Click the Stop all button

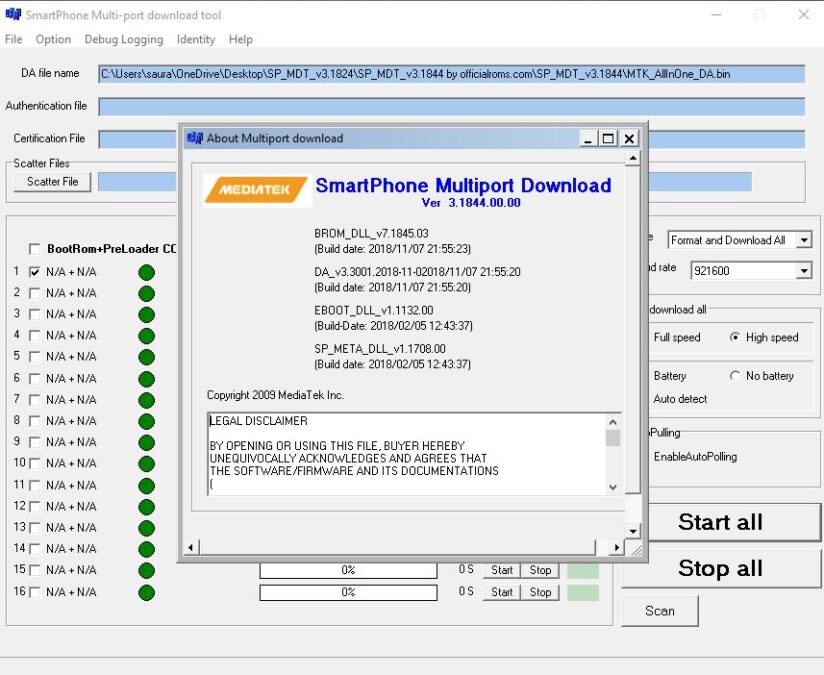point(720,568)
